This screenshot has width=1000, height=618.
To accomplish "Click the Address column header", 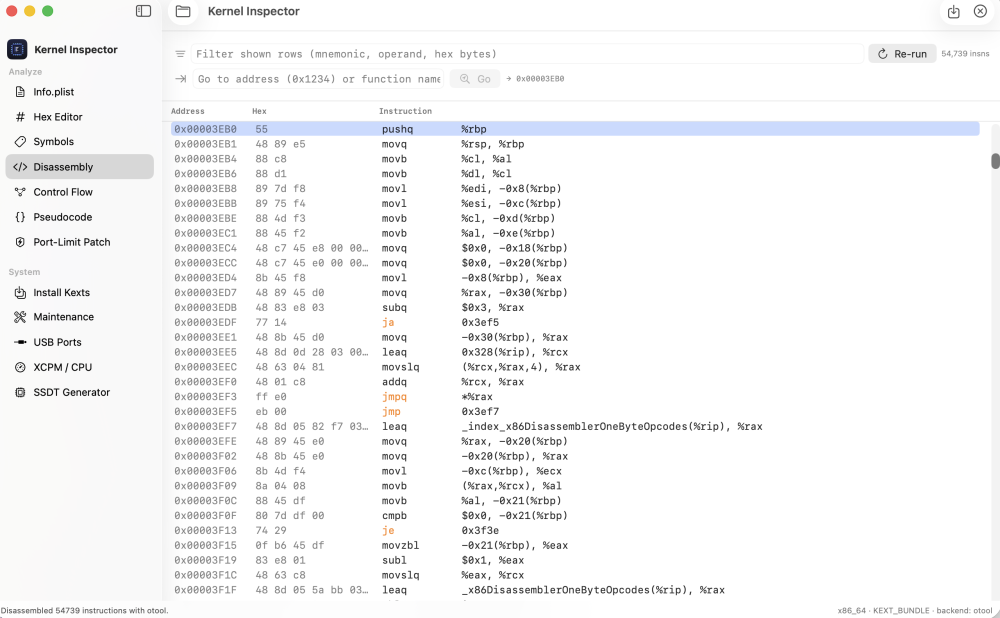I will click(188, 111).
